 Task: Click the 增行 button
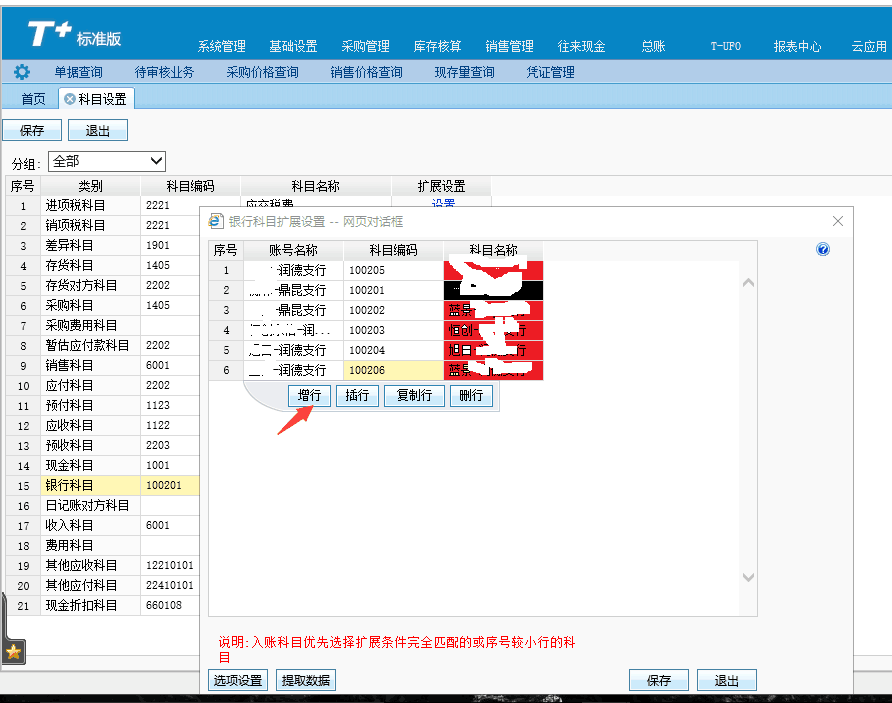309,395
